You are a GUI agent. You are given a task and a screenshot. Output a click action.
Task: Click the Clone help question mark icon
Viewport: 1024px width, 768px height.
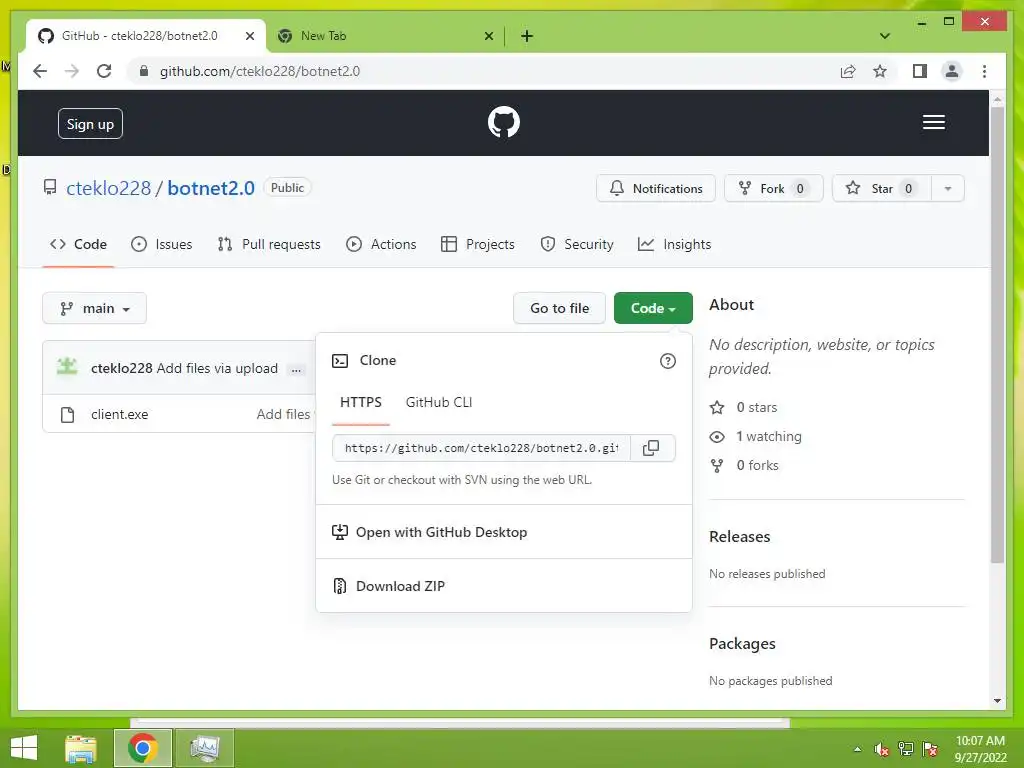pyautogui.click(x=667, y=361)
